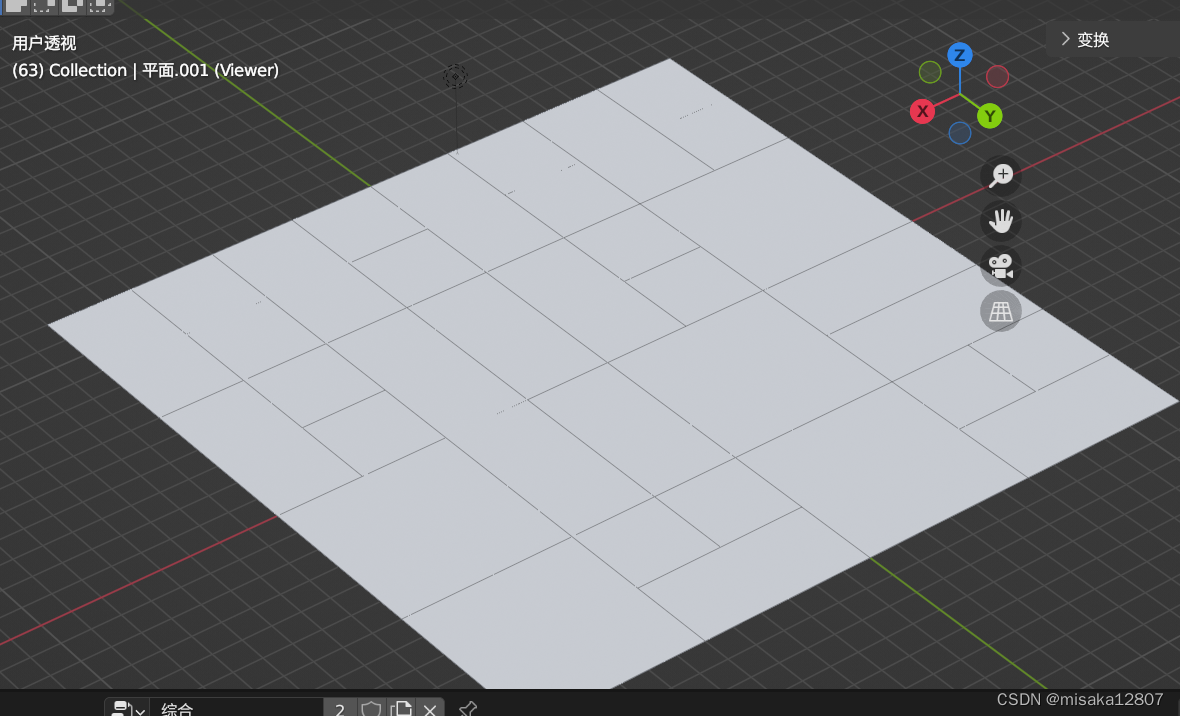Viewport: 1180px width, 716px height.
Task: Click the green Y axis gizmo handle
Action: click(x=990, y=116)
